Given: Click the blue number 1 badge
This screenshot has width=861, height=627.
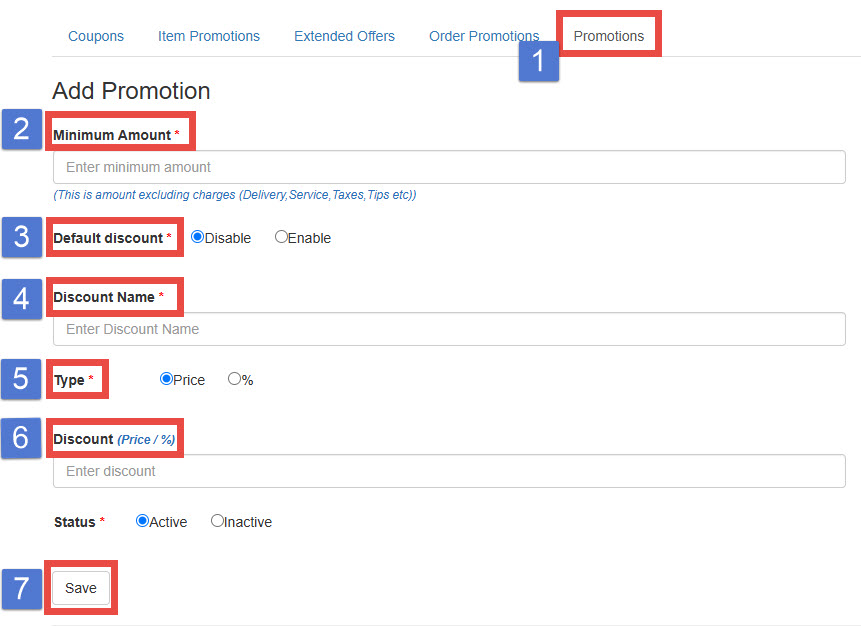Looking at the screenshot, I should coord(538,62).
